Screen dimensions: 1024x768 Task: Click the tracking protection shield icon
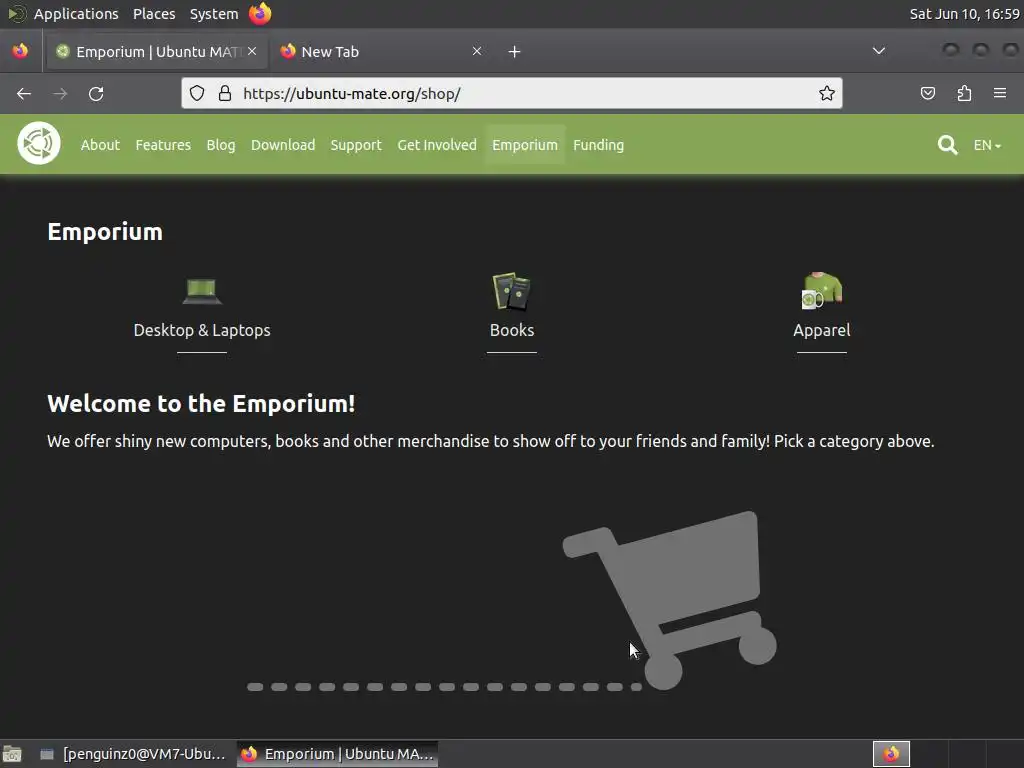(197, 93)
